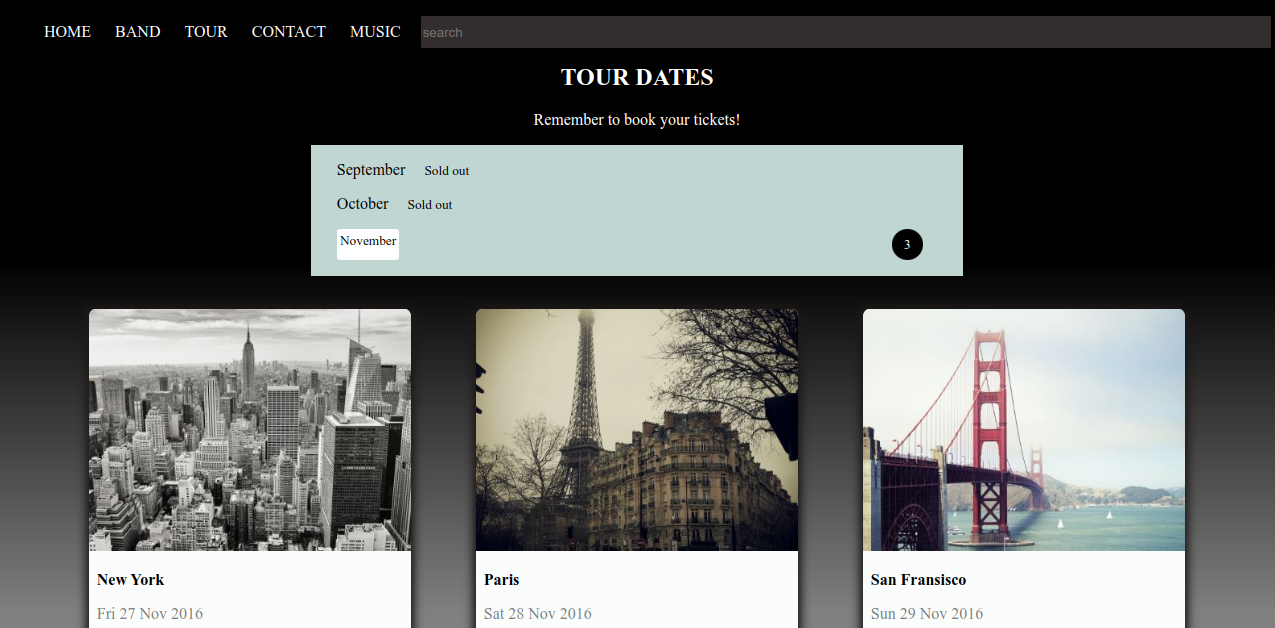Open the Paris Eiffel Tower thumbnail
Viewport: 1275px width, 628px height.
pos(636,429)
